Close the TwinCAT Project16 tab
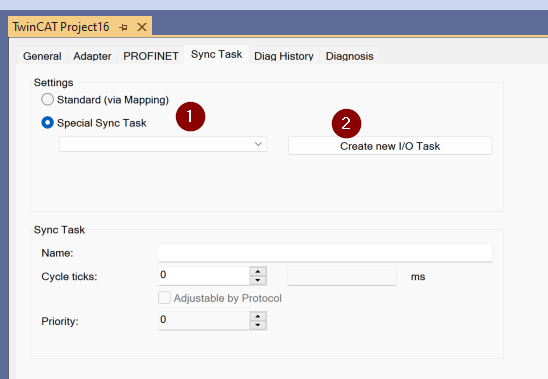Screen dimensions: 548x379 point(142,27)
